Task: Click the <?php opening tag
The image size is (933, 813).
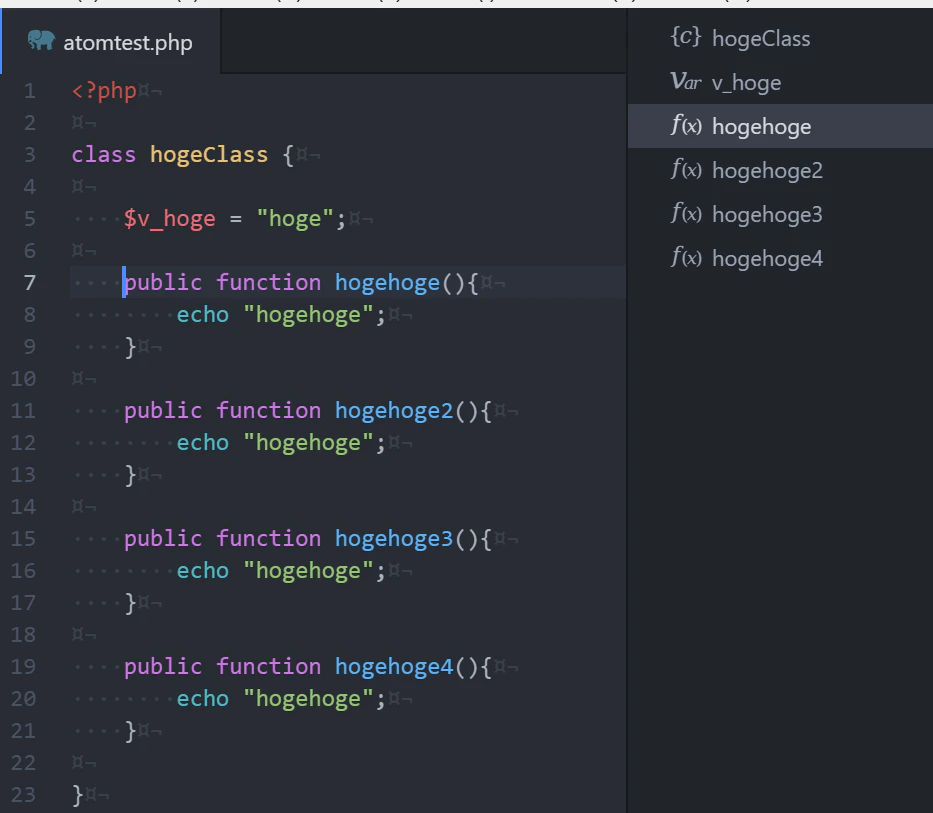Action: click(x=104, y=91)
